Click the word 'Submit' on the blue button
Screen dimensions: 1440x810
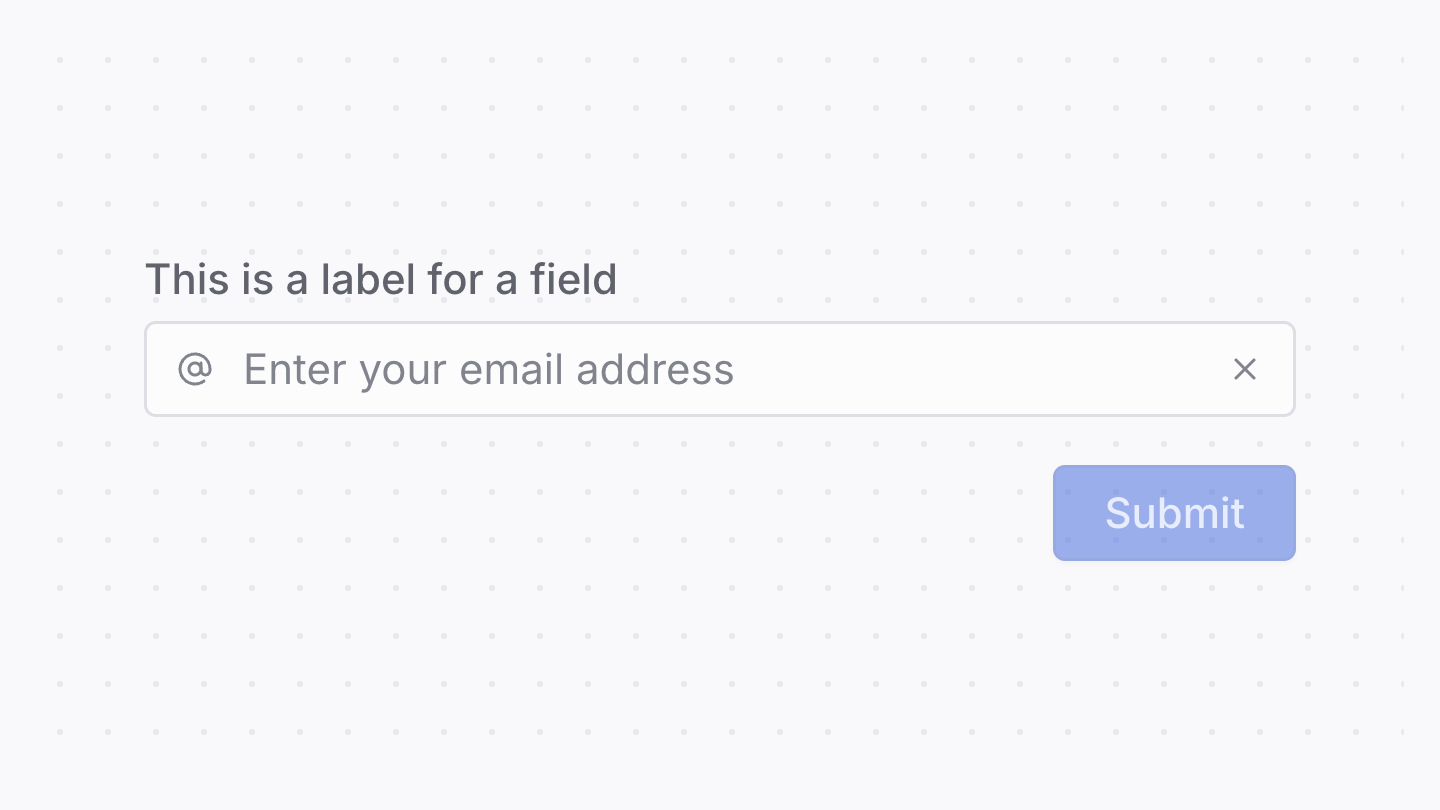click(1174, 513)
